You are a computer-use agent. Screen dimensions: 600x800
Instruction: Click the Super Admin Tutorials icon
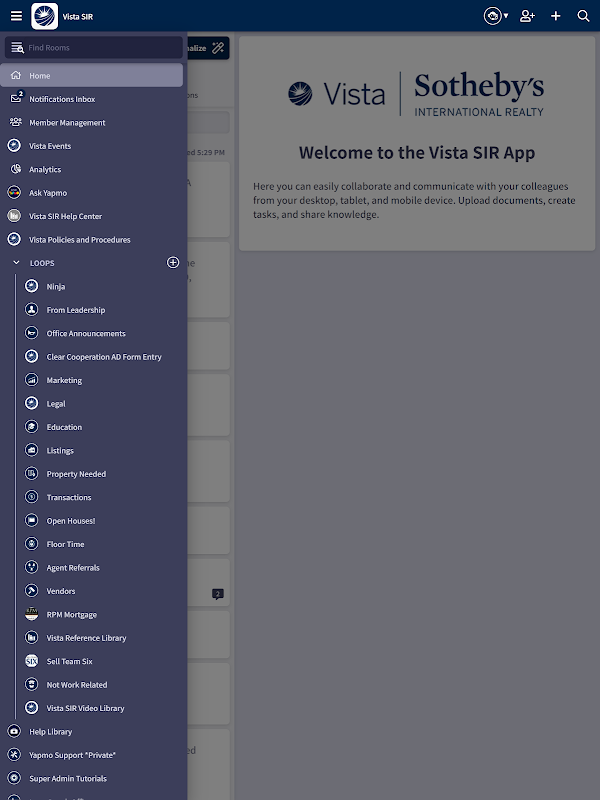click(14, 779)
